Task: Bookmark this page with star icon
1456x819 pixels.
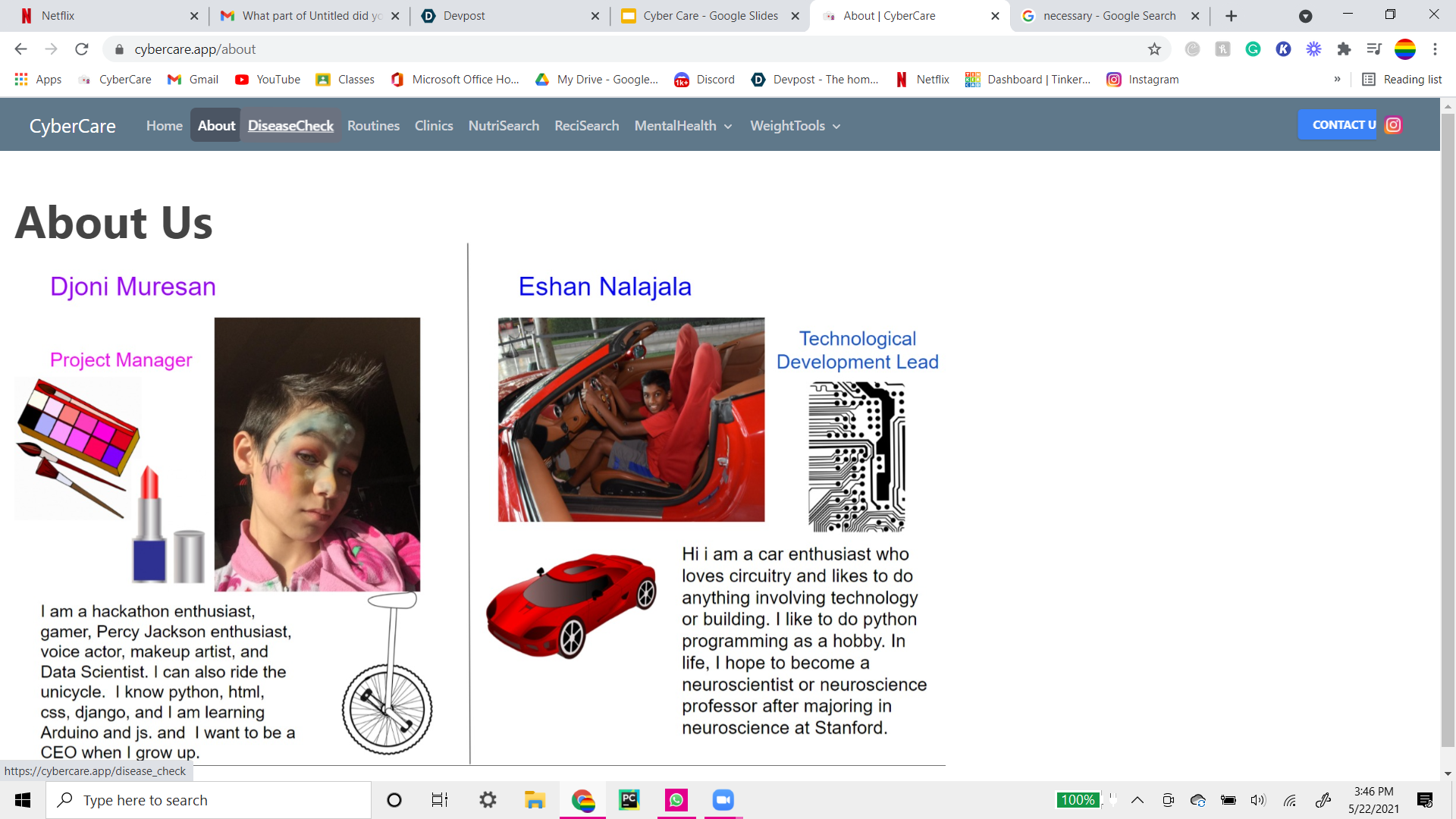Action: (1154, 49)
